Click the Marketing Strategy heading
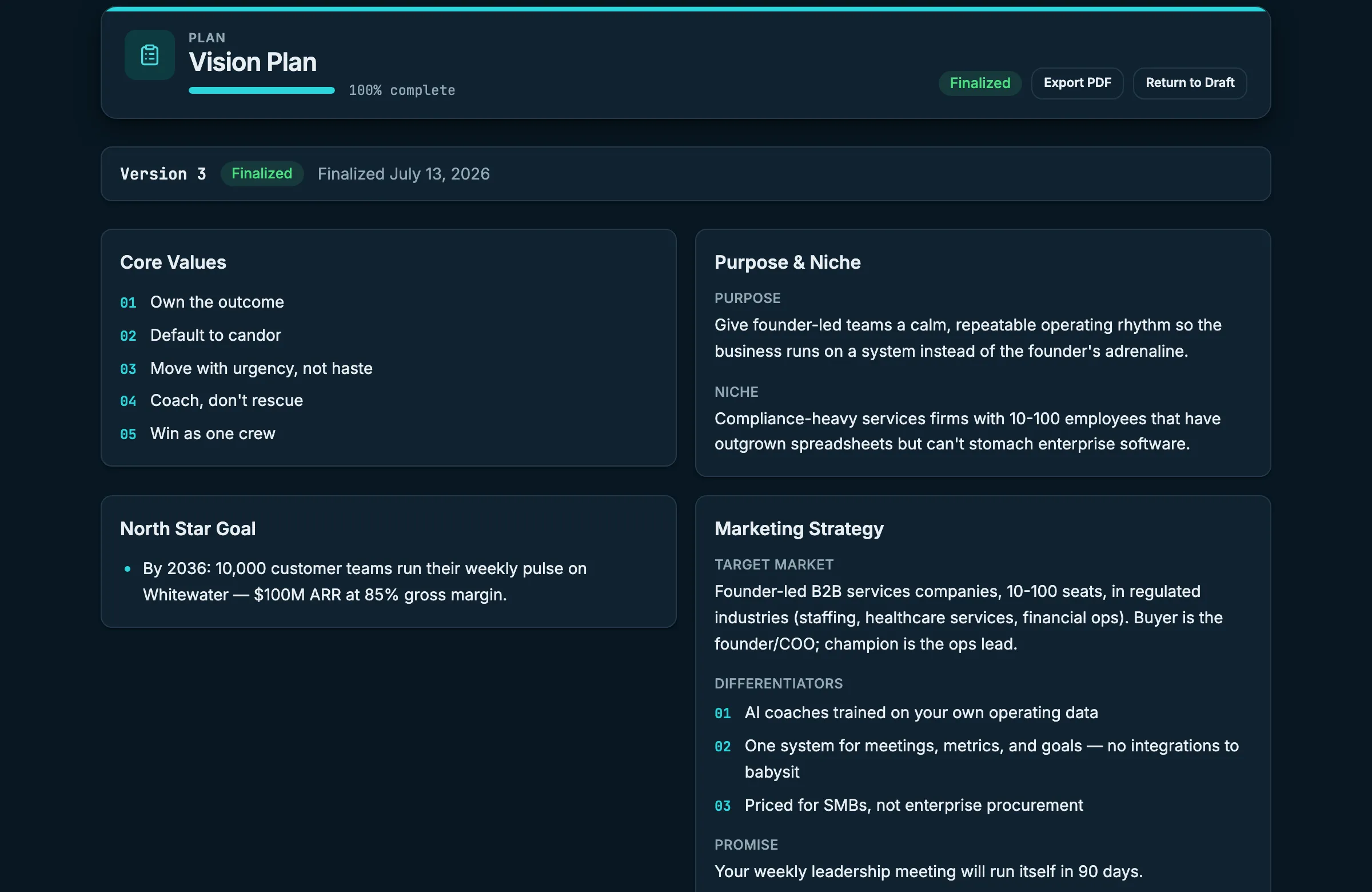The height and width of the screenshot is (892, 1372). [799, 529]
